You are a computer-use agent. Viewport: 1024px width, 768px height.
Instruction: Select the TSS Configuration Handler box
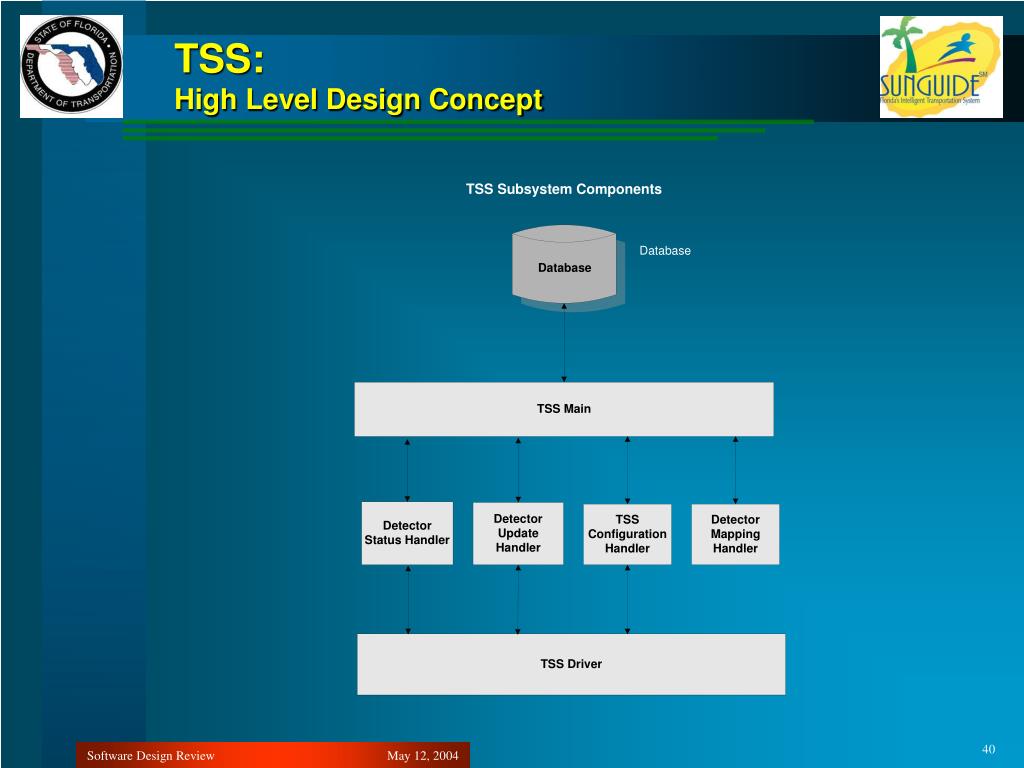coord(627,534)
